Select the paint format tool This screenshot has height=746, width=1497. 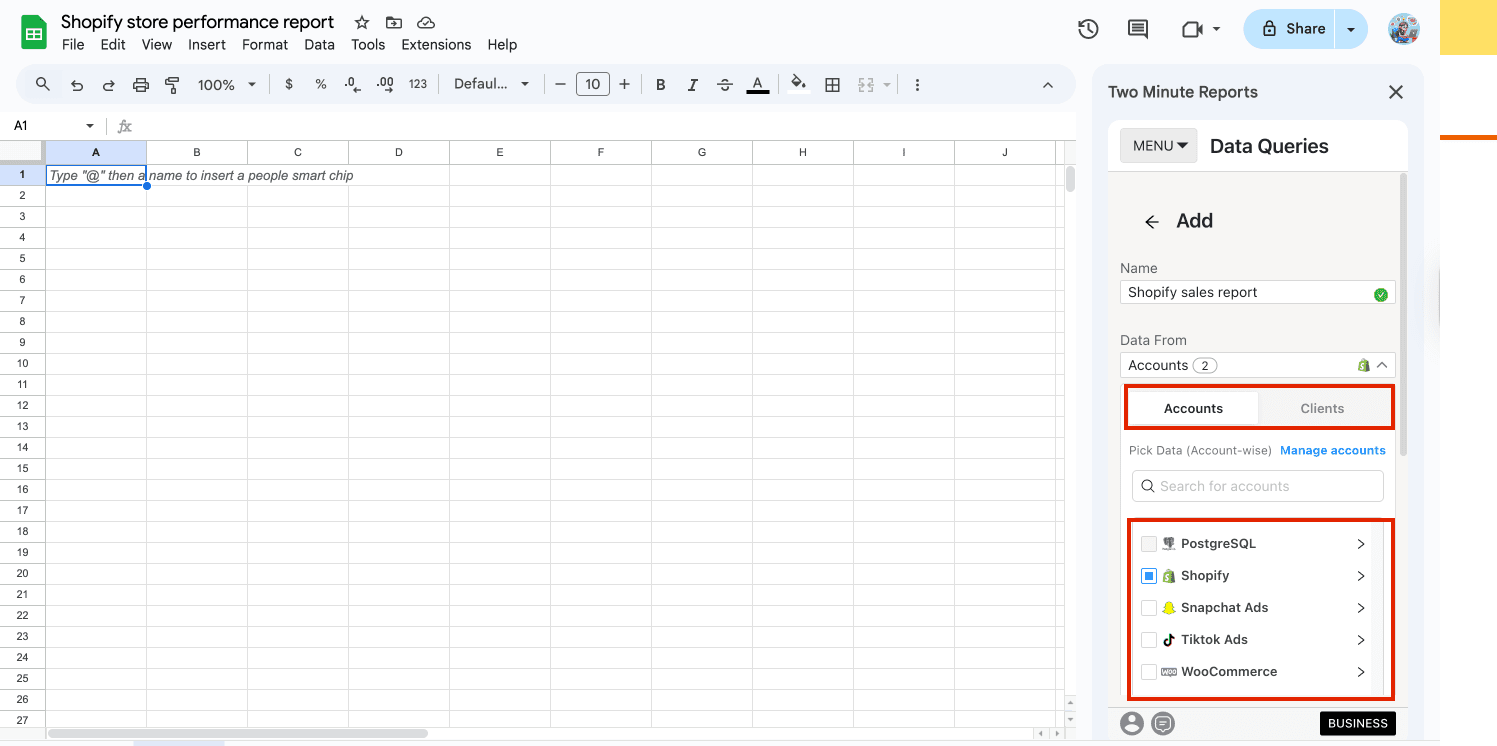[x=172, y=85]
